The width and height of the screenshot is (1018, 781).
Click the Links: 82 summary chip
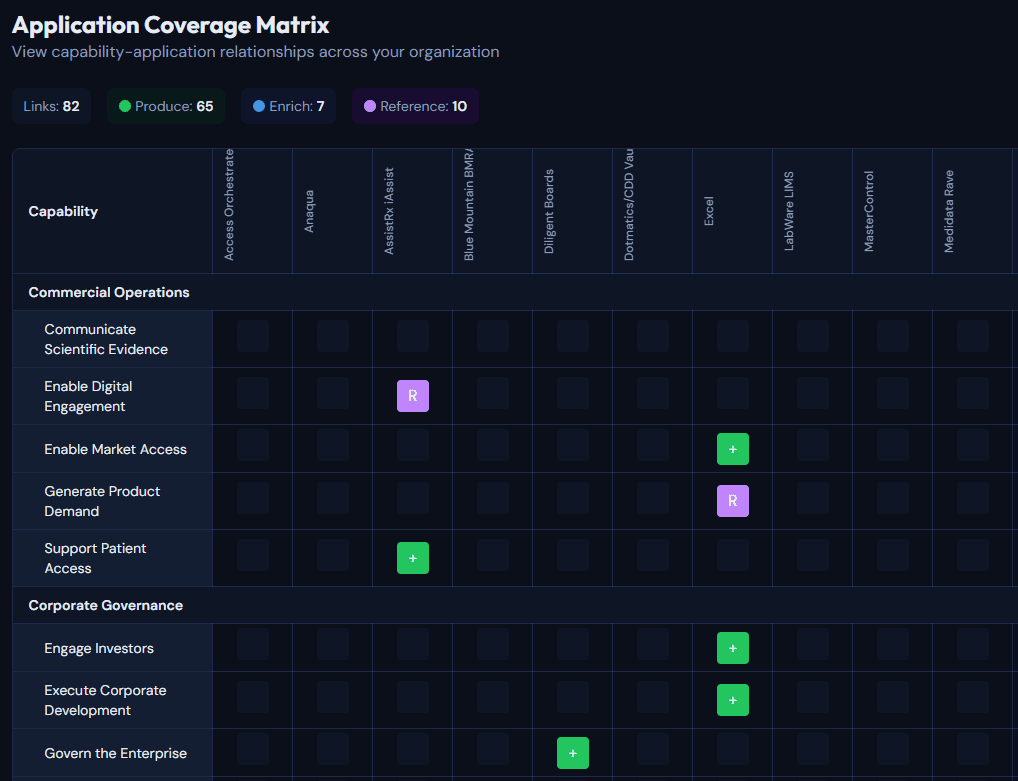coord(51,105)
